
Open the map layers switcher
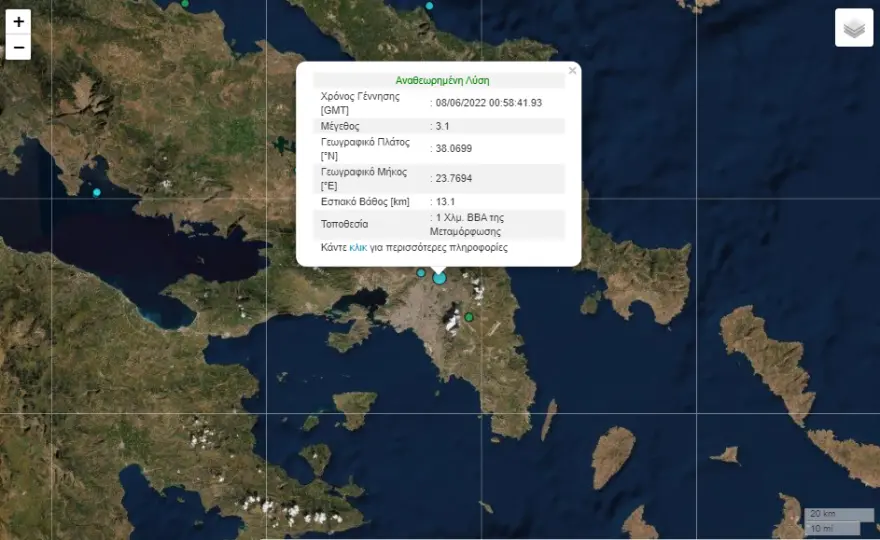pyautogui.click(x=853, y=28)
